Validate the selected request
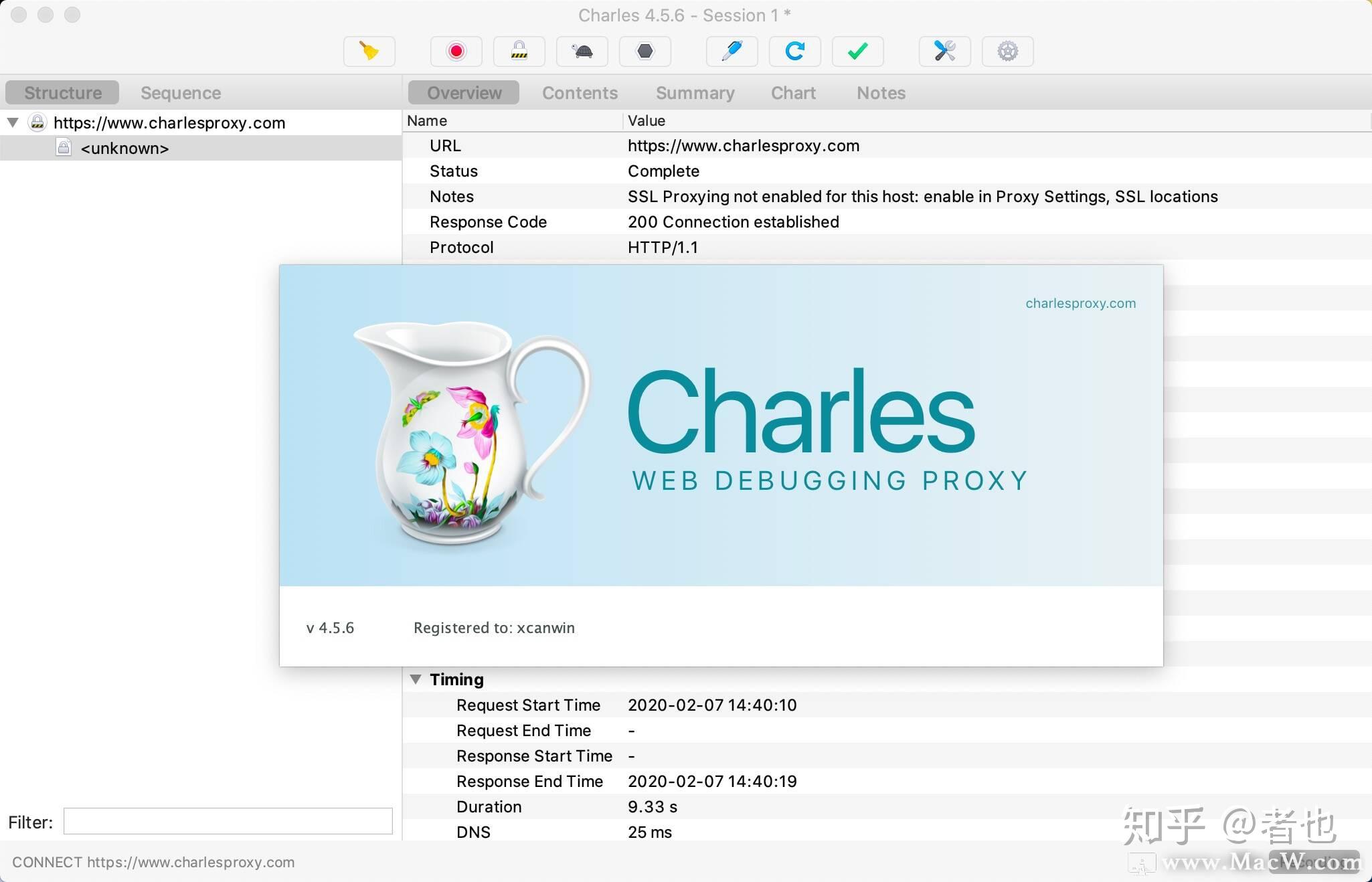Screen dimensions: 1372x882 tap(857, 51)
